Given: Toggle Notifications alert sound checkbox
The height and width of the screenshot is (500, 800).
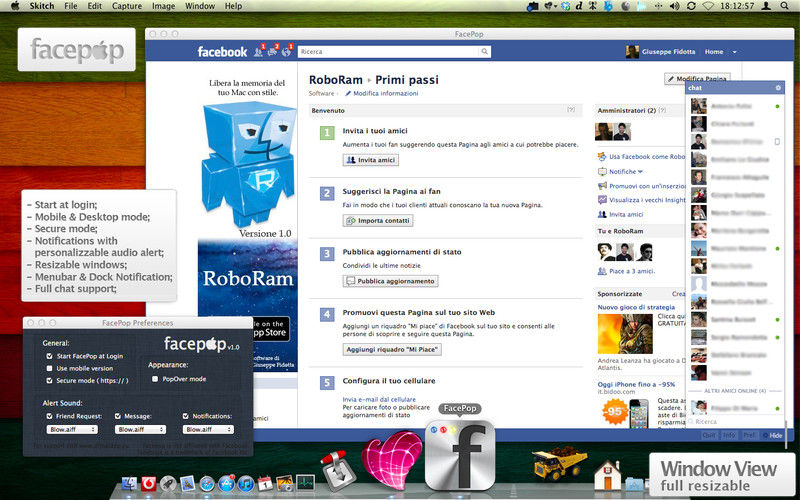Looking at the screenshot, I should click(186, 416).
